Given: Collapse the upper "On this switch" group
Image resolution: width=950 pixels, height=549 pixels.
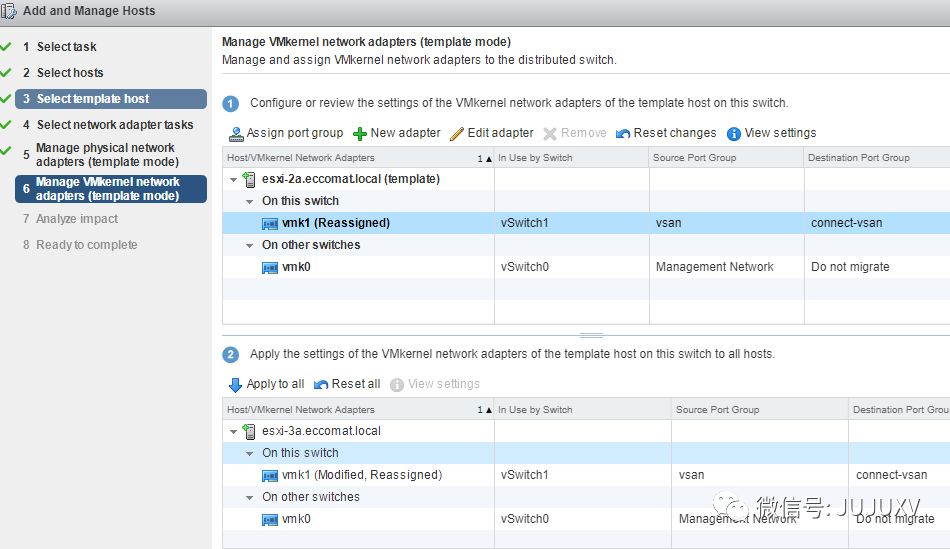Looking at the screenshot, I should (x=250, y=202).
